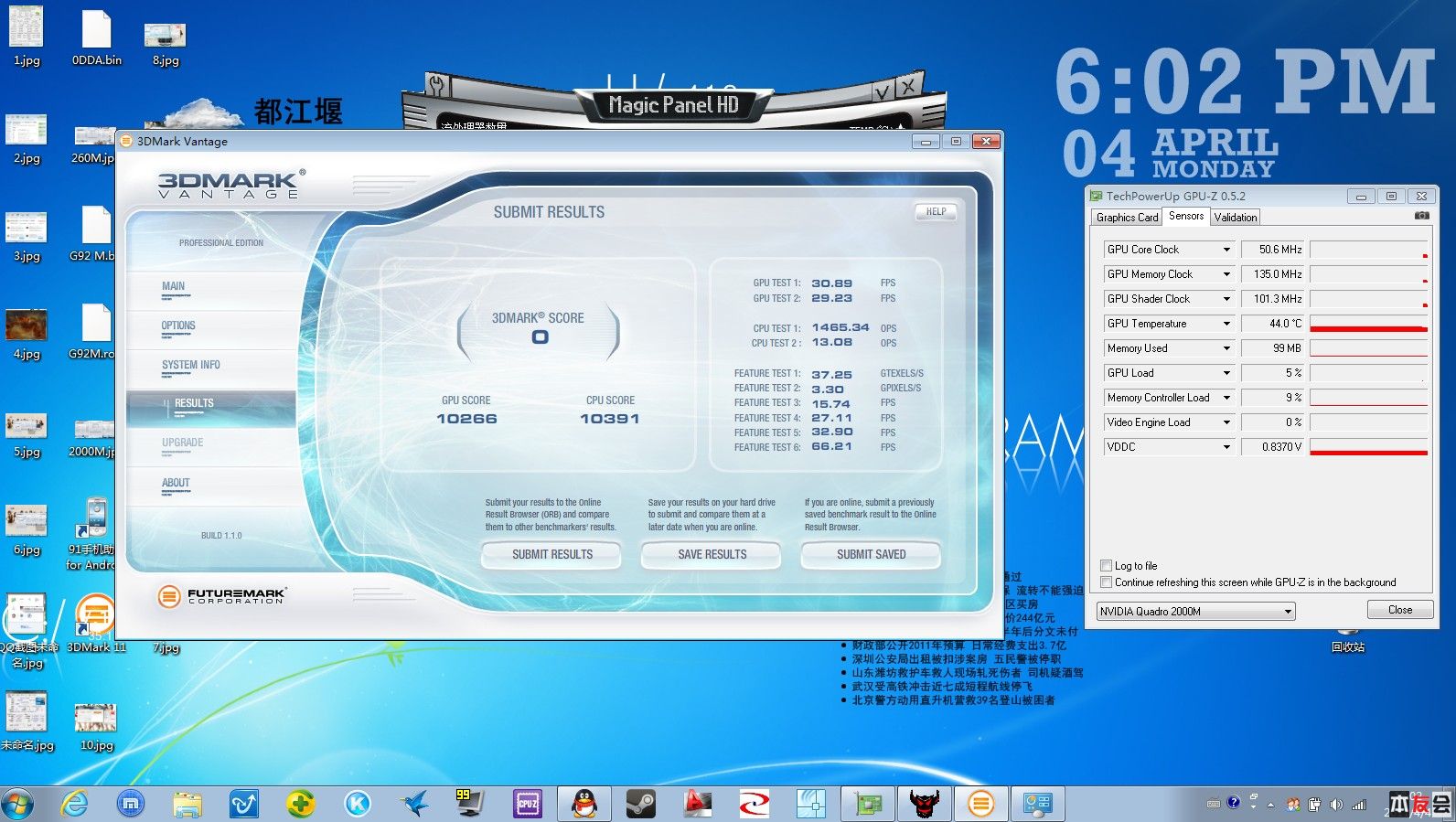1456x822 pixels.
Task: Open Windows Explorer folder icon in taskbar
Action: [187, 804]
